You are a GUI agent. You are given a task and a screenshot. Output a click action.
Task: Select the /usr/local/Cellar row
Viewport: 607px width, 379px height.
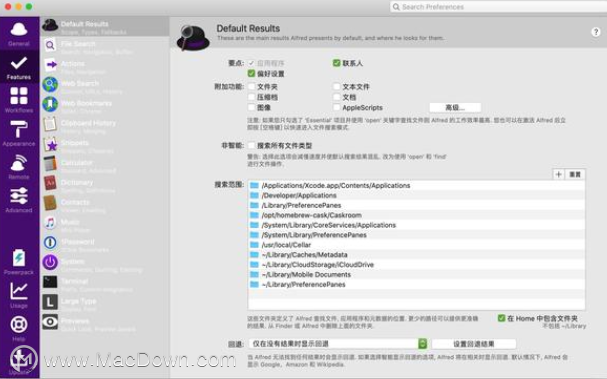coord(417,245)
